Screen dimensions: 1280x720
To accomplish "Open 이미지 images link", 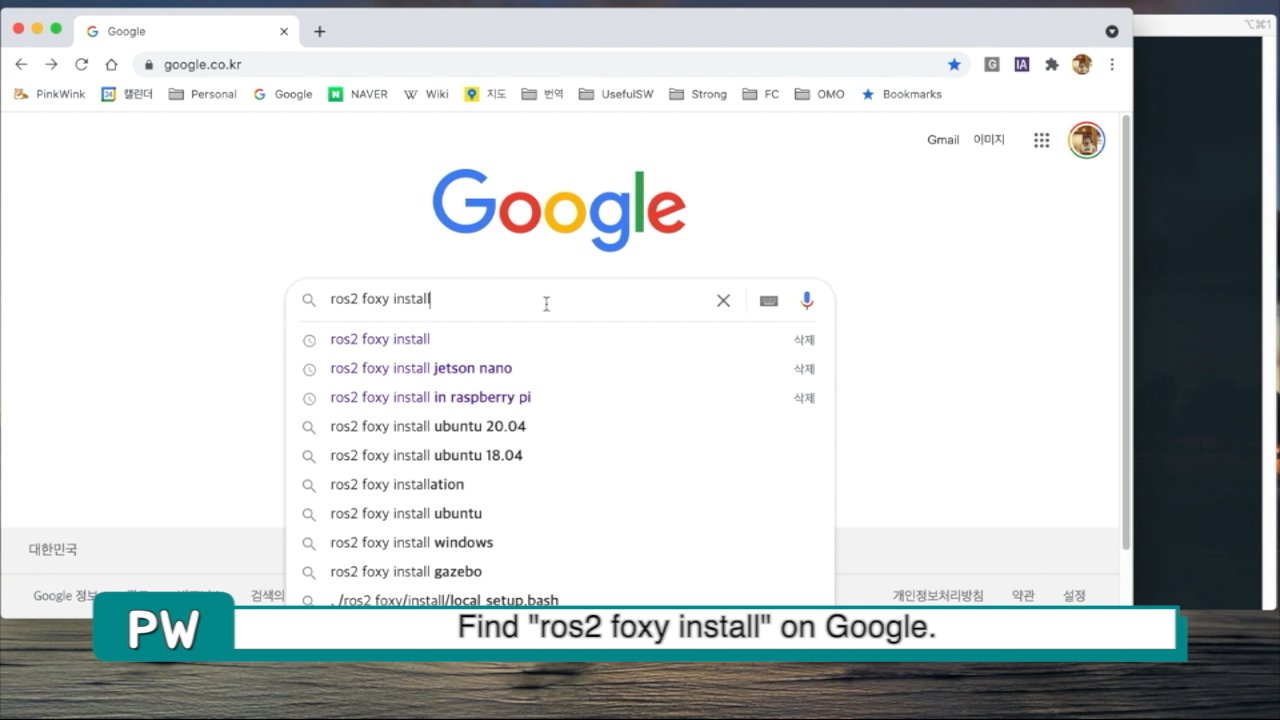I will coord(989,140).
